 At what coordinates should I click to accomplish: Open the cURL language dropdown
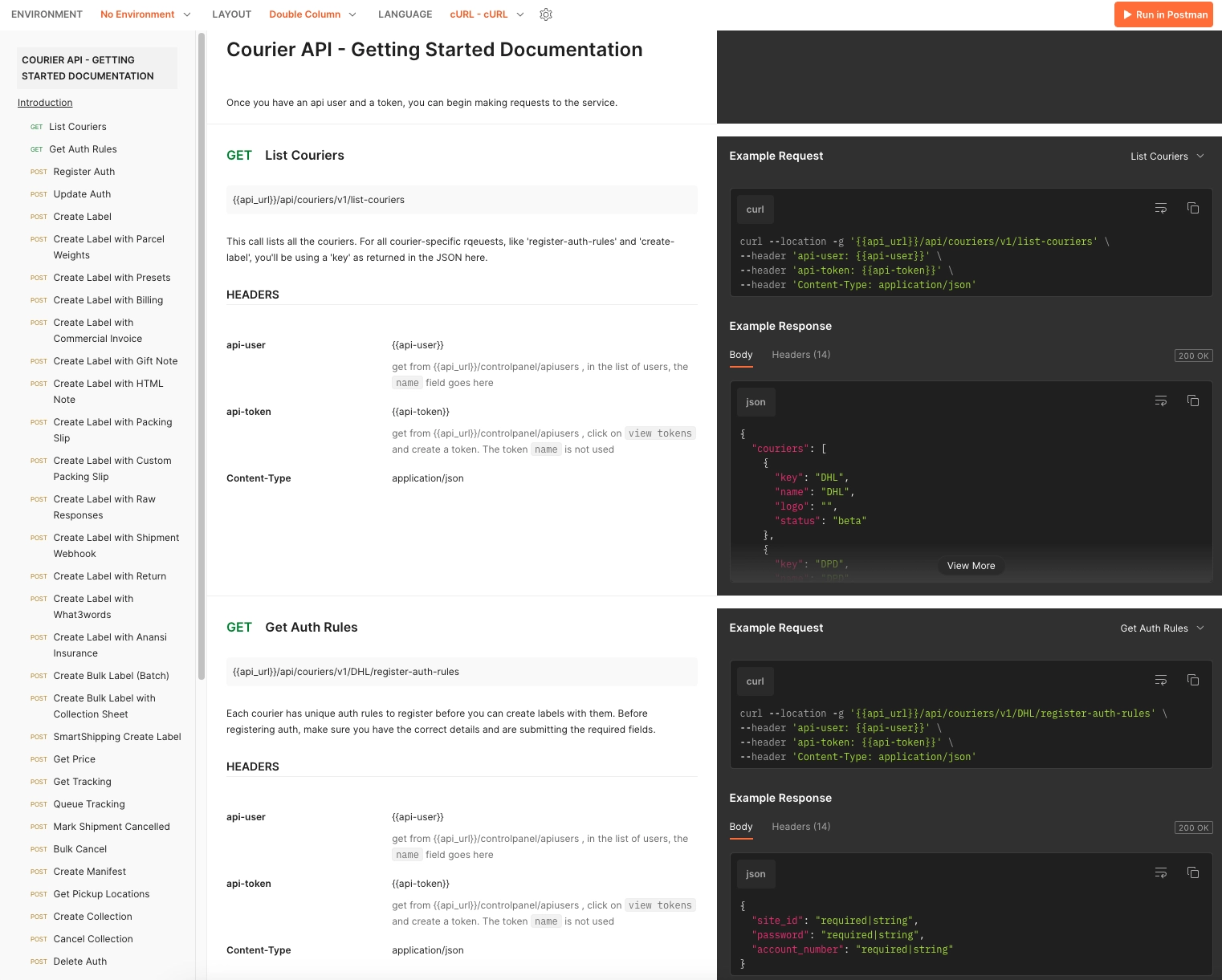487,14
